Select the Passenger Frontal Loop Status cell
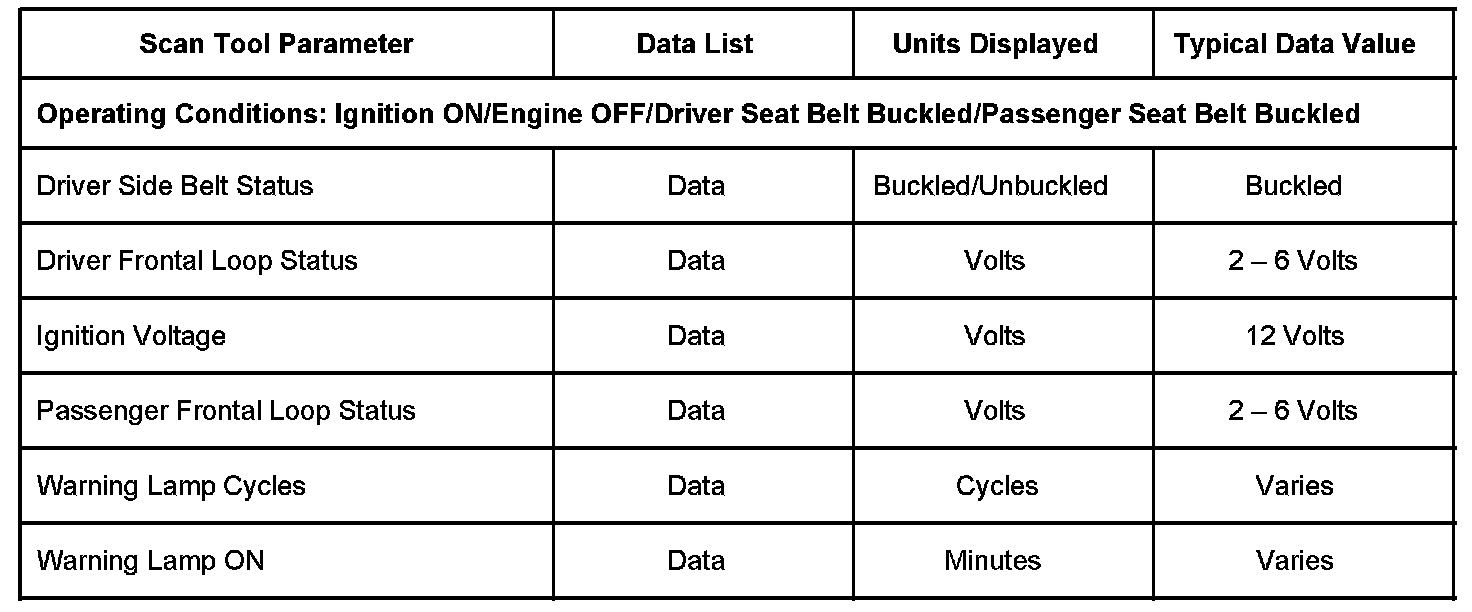The image size is (1472, 612). click(x=226, y=411)
